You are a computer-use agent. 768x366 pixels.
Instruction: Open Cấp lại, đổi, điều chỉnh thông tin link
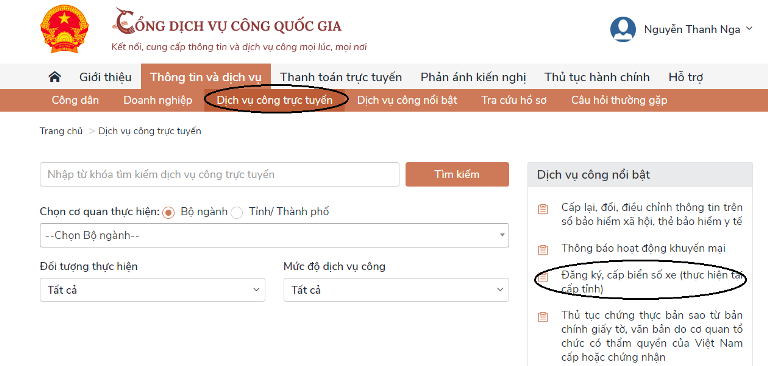(x=652, y=214)
